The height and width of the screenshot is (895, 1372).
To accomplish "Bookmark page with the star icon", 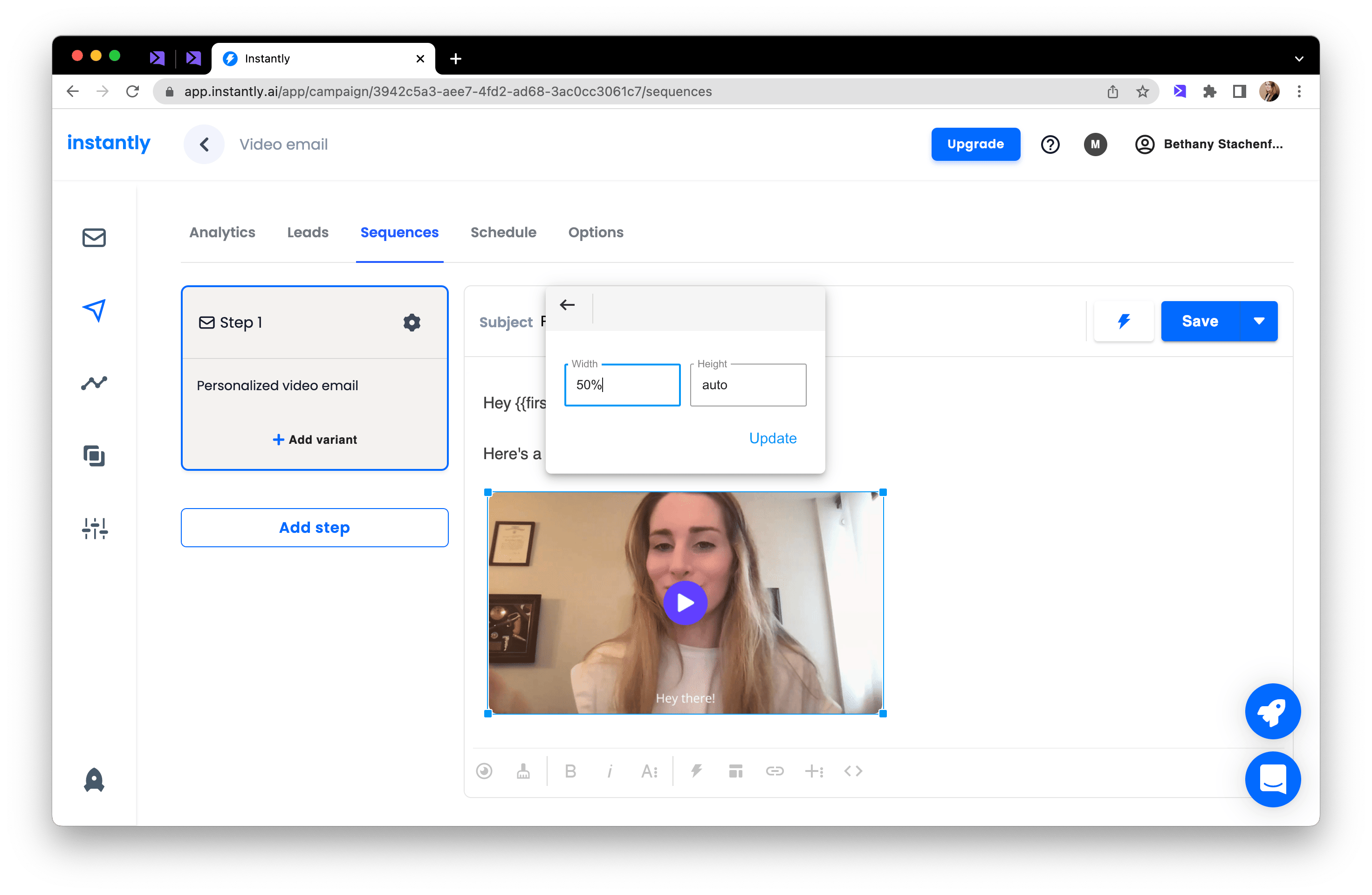I will tap(1142, 91).
